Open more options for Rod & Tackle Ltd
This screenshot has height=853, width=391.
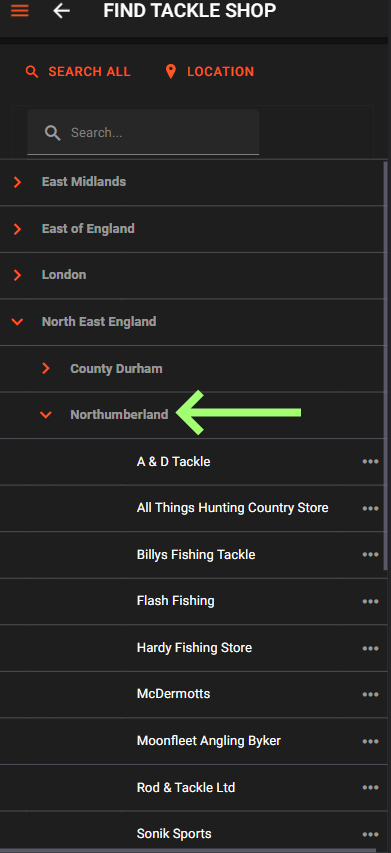tap(370, 787)
